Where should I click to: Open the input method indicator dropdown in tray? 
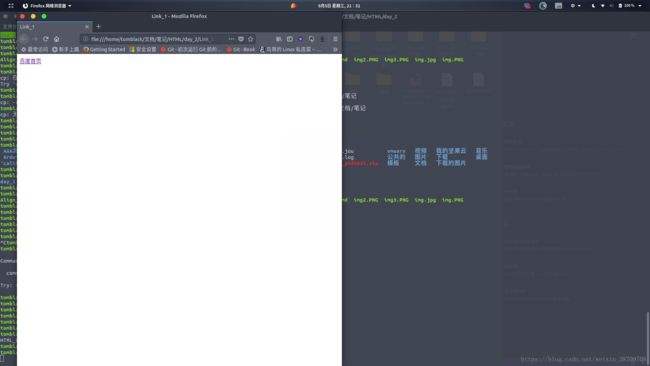click(575, 6)
